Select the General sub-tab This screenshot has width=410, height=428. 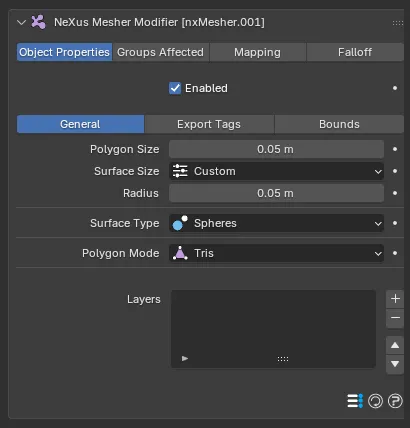(x=80, y=124)
